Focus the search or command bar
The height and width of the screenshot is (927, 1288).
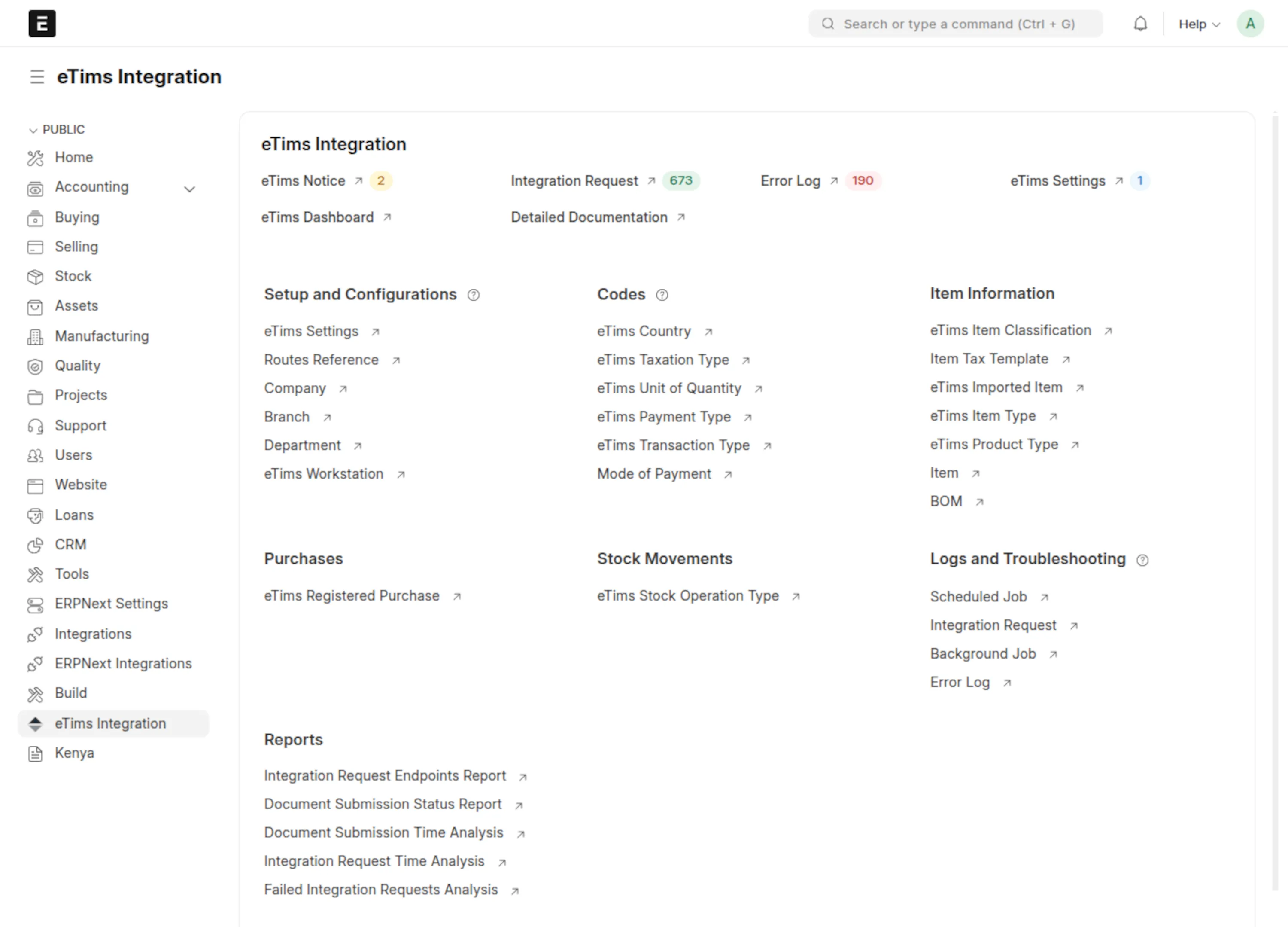point(955,24)
